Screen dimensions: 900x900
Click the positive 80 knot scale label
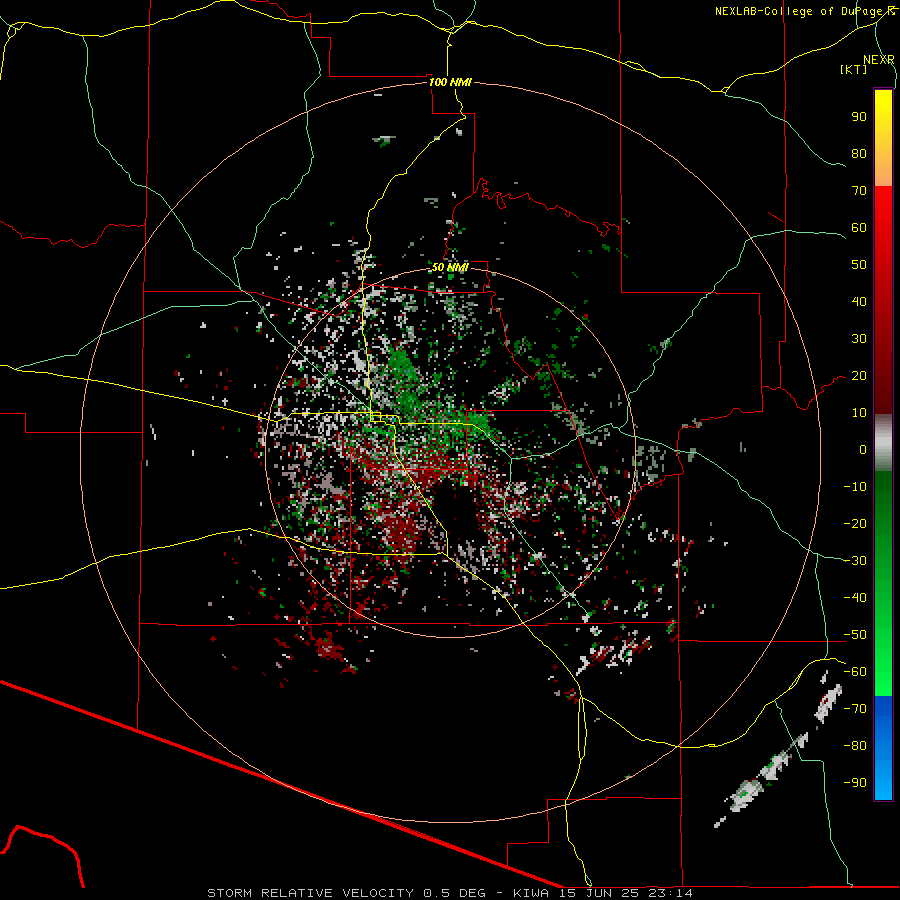(x=859, y=154)
